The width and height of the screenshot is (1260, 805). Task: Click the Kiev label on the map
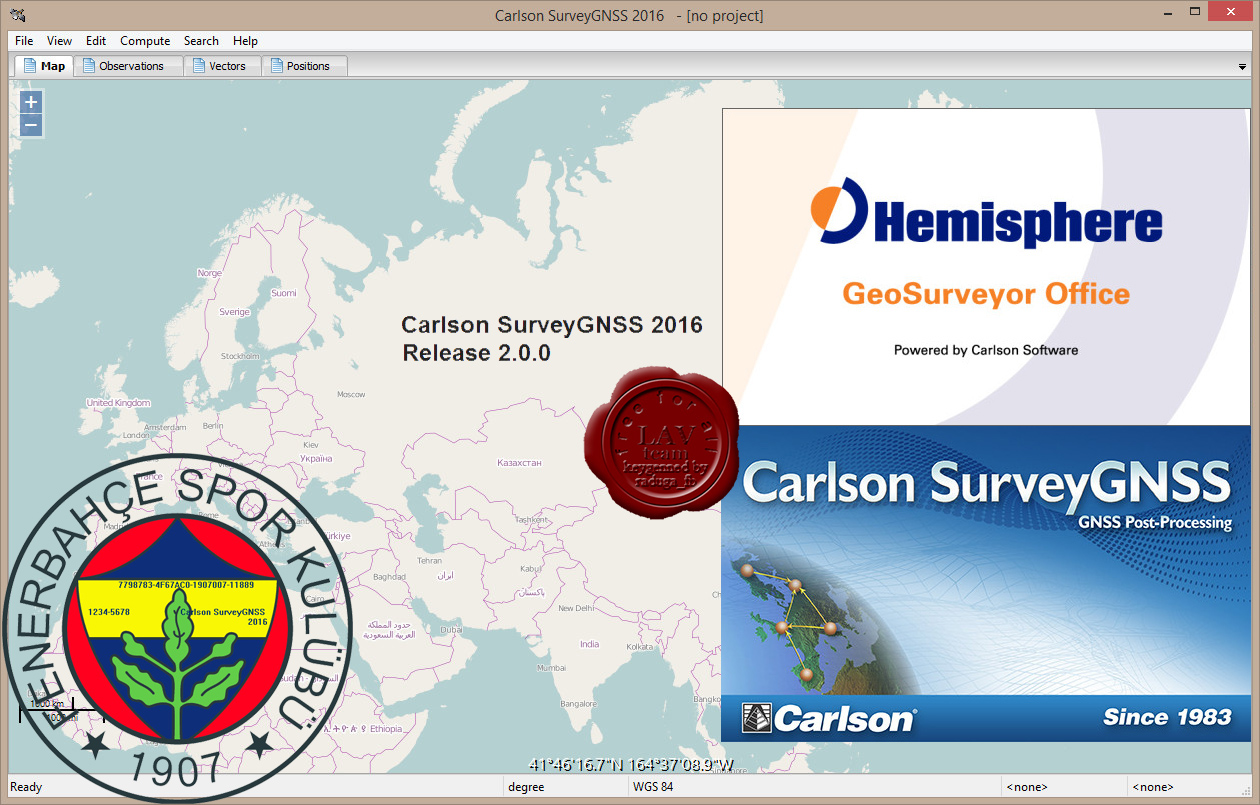pos(310,445)
